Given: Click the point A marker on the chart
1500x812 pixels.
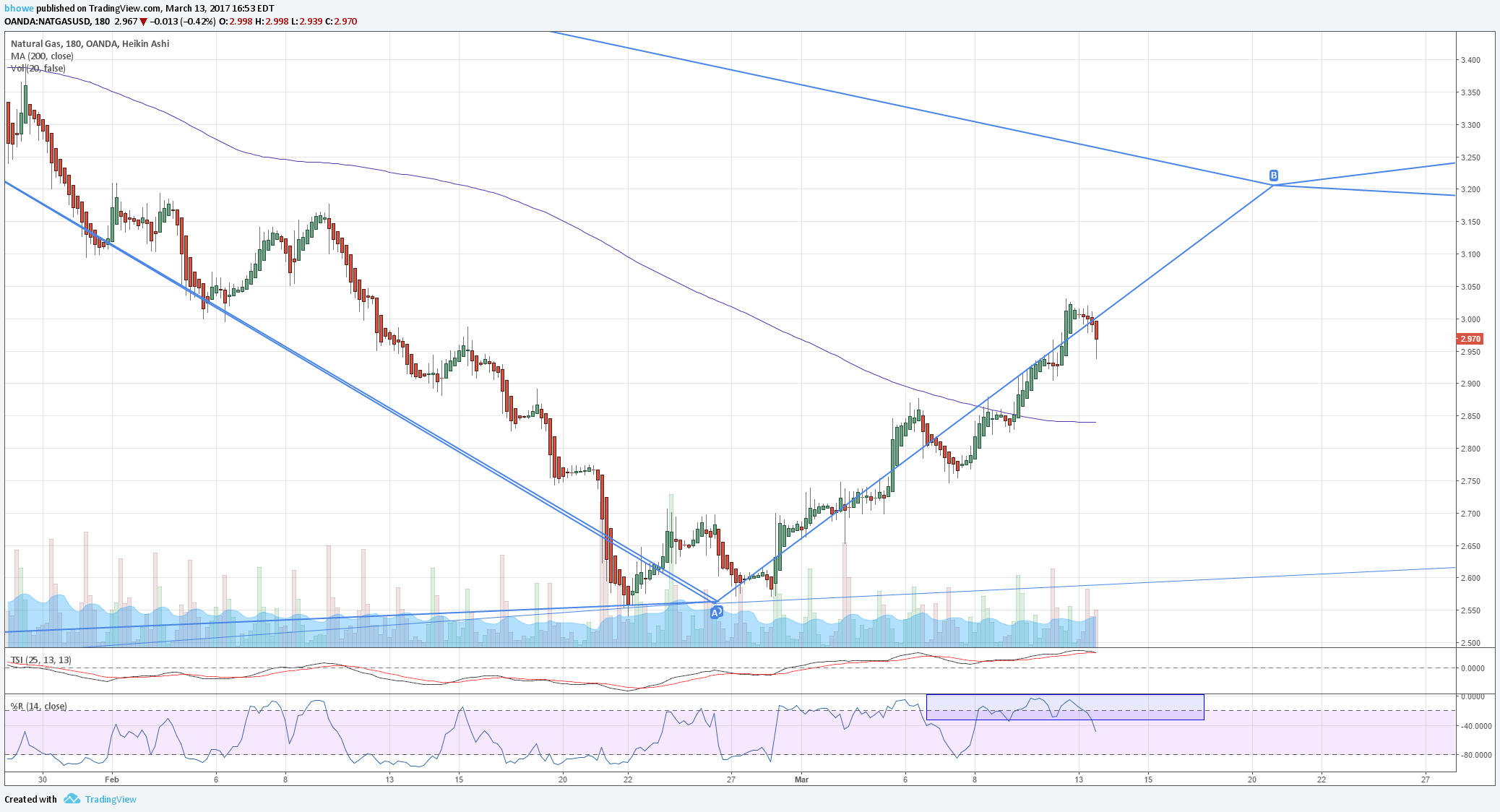Looking at the screenshot, I should (715, 613).
